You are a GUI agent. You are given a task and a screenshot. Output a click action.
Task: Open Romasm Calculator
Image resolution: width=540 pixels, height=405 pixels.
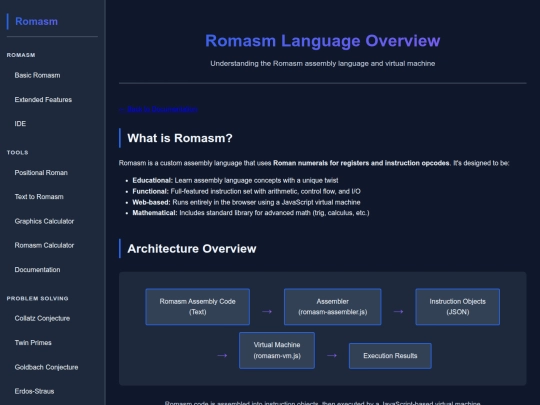44,245
